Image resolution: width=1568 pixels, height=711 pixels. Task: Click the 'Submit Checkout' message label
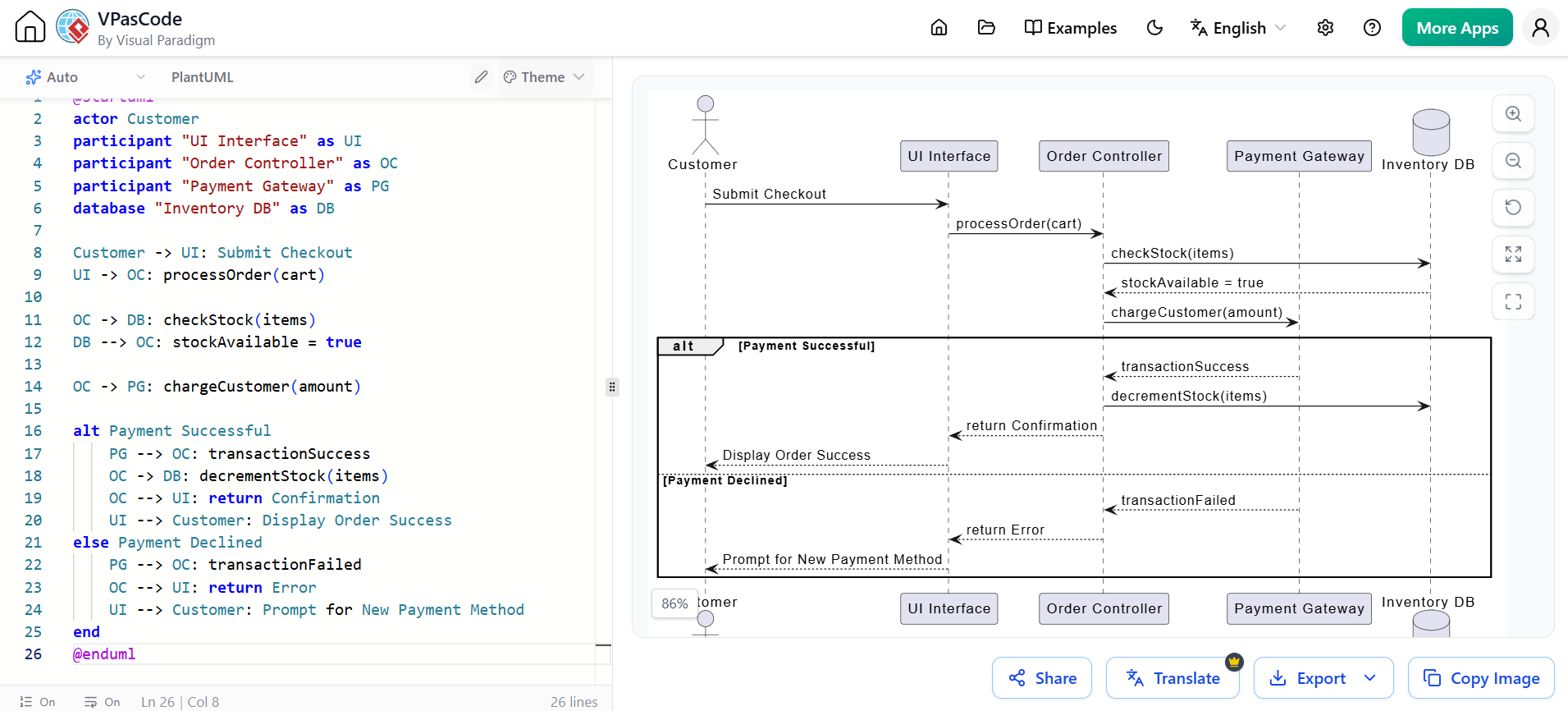point(769,194)
